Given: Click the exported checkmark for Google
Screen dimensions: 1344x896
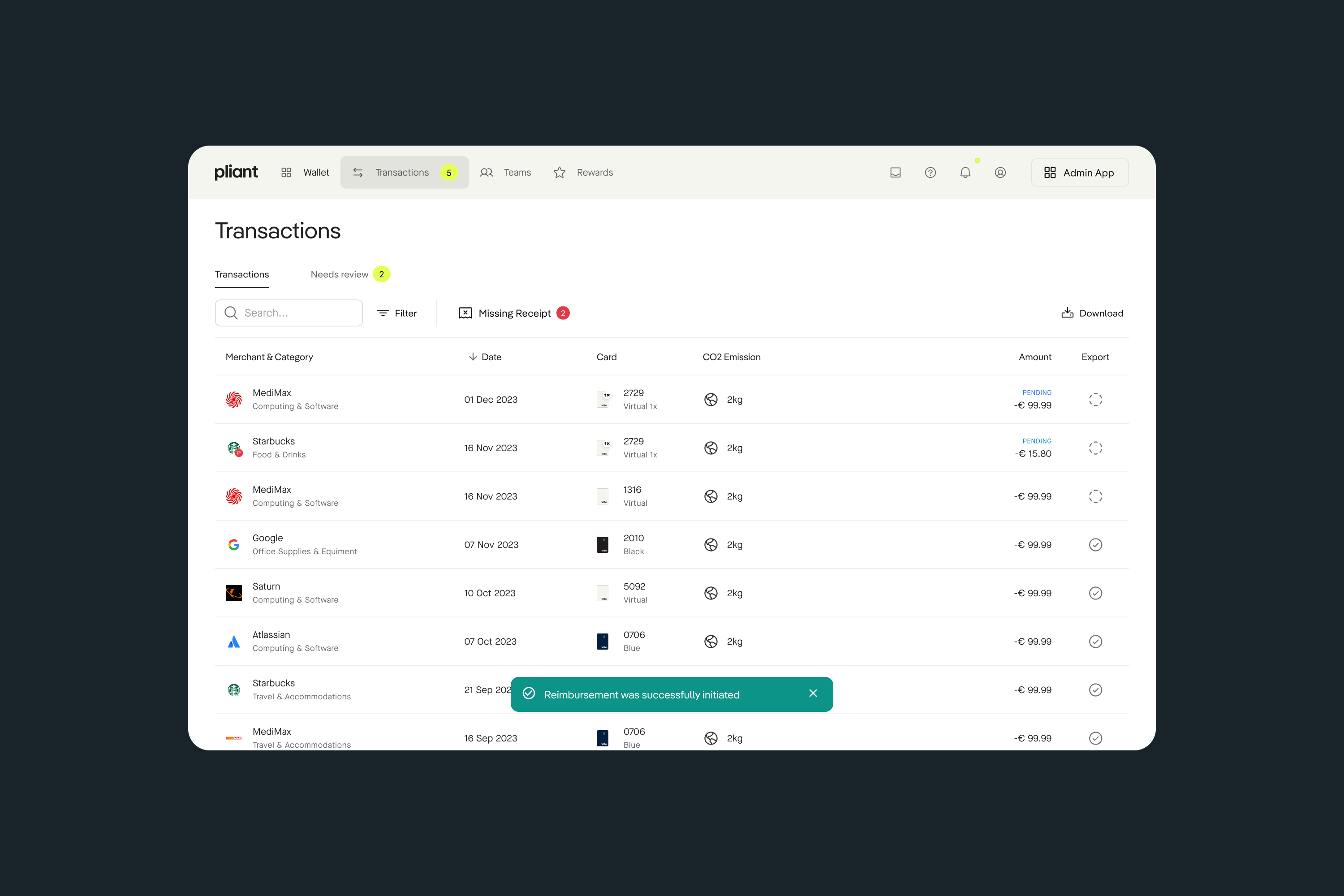Looking at the screenshot, I should pos(1095,545).
